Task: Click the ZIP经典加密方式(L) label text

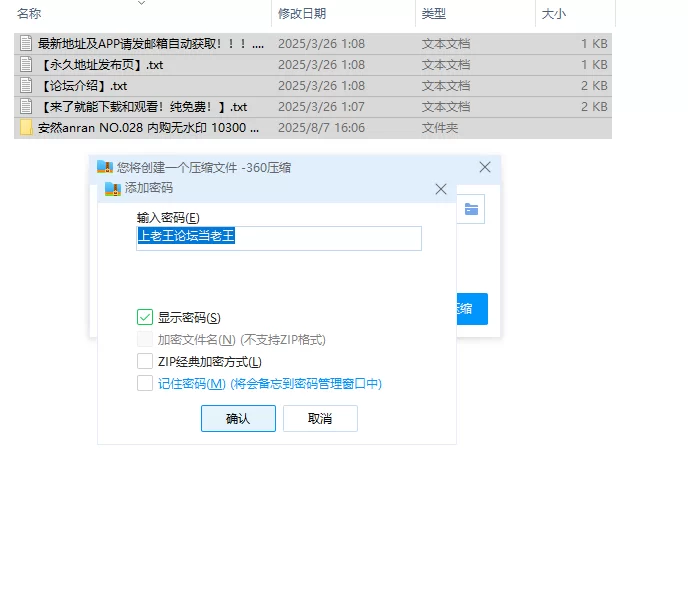Action: click(x=210, y=362)
